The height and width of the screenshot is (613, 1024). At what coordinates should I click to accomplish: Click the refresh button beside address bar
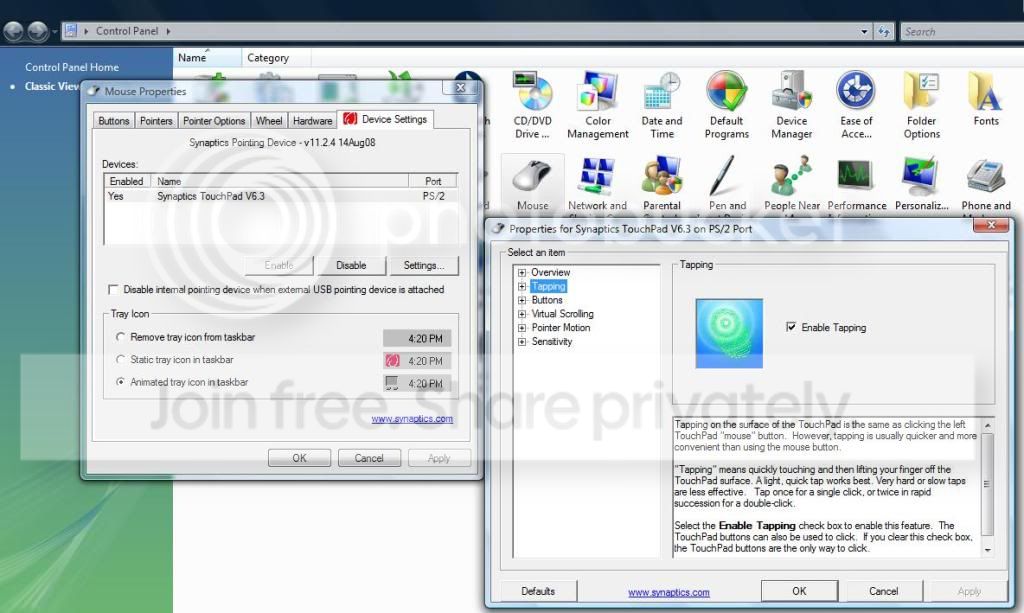[x=884, y=31]
